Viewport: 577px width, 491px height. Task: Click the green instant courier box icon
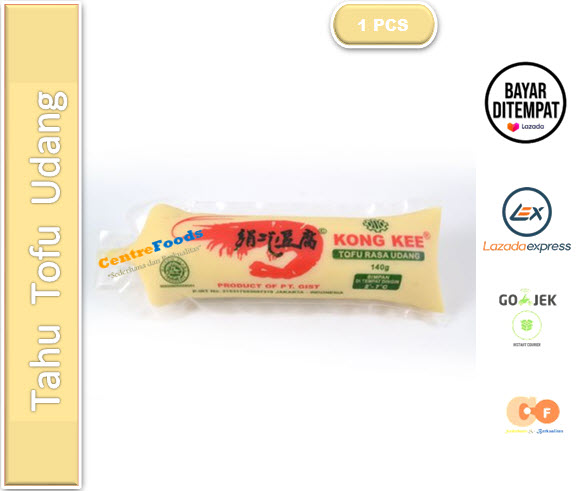[527, 325]
